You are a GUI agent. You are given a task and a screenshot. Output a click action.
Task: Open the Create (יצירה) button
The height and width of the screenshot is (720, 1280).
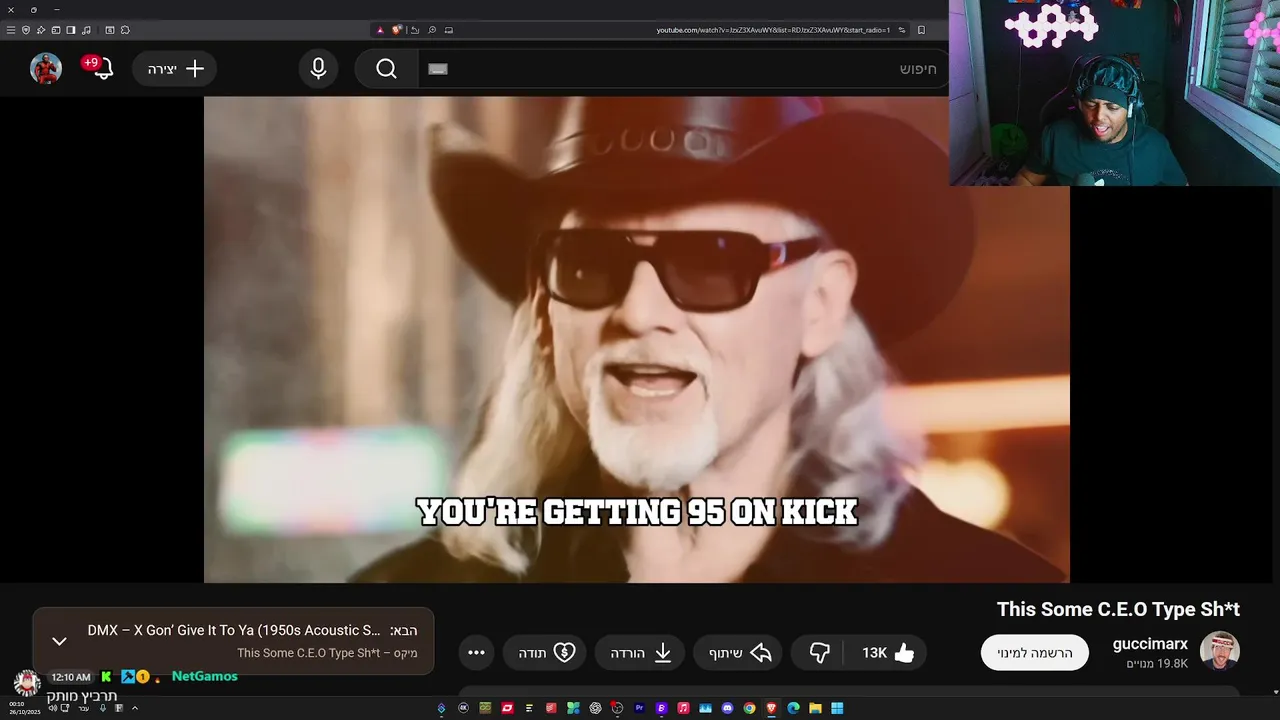[x=175, y=68]
